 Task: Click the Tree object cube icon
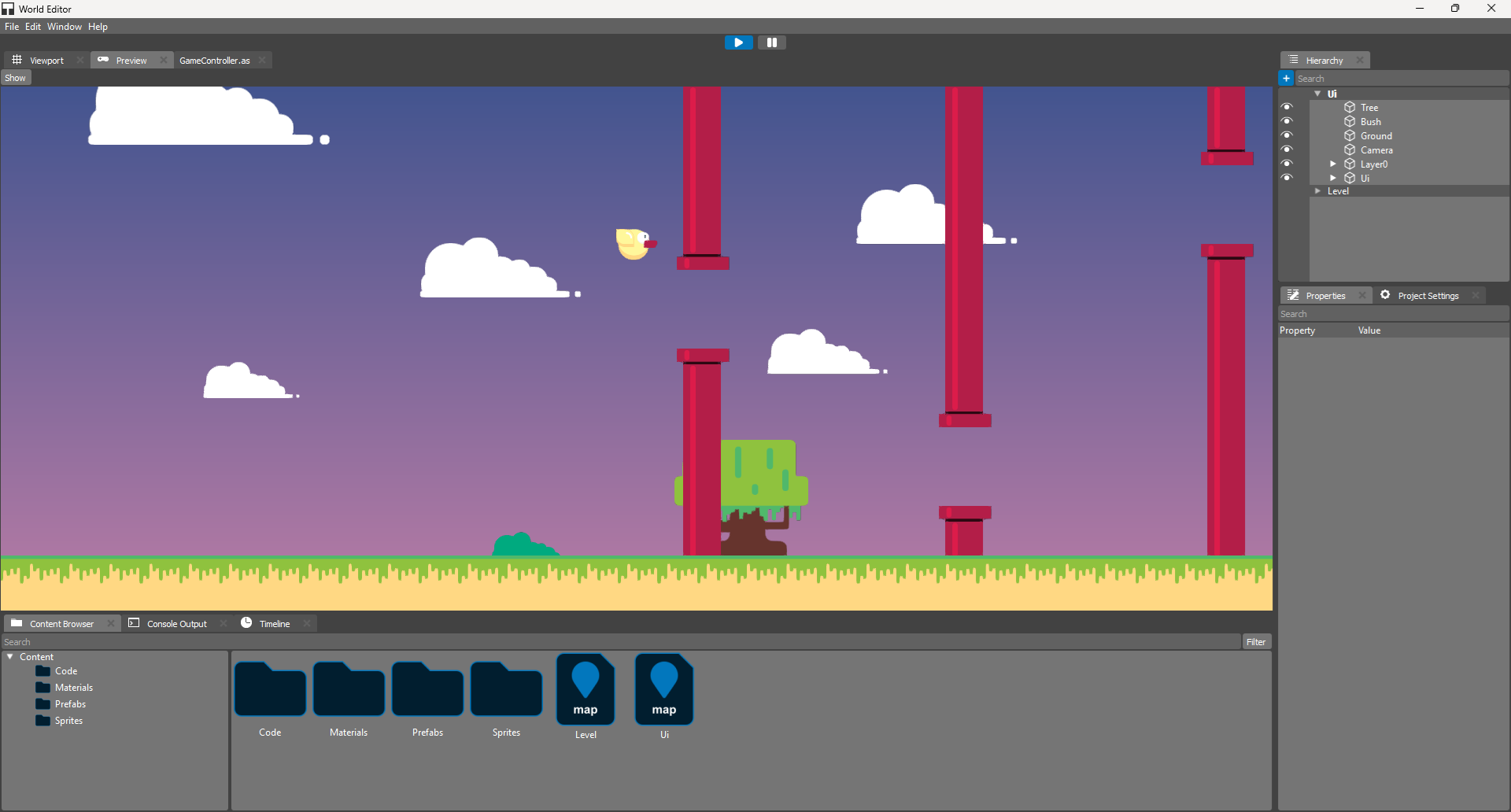coord(1350,107)
